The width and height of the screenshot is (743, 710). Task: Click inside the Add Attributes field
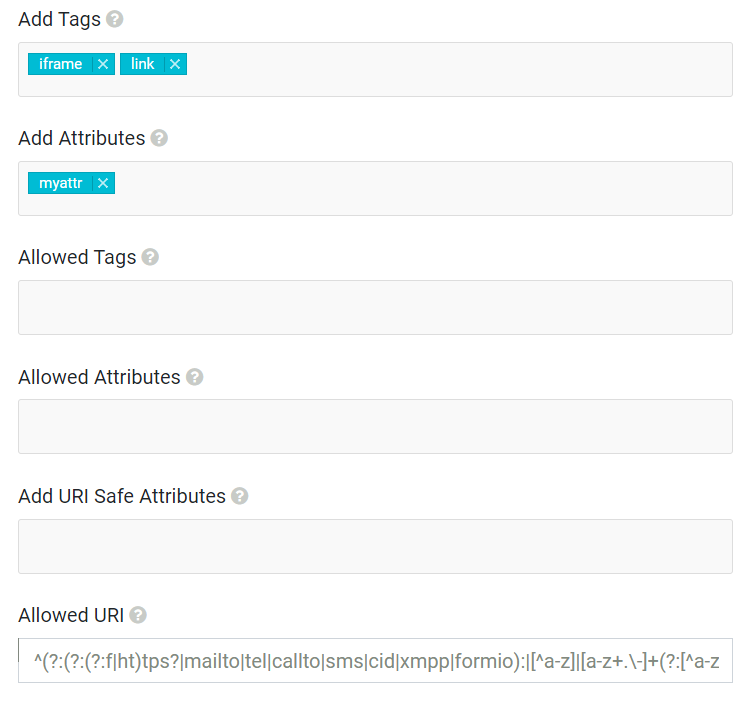[x=420, y=188]
